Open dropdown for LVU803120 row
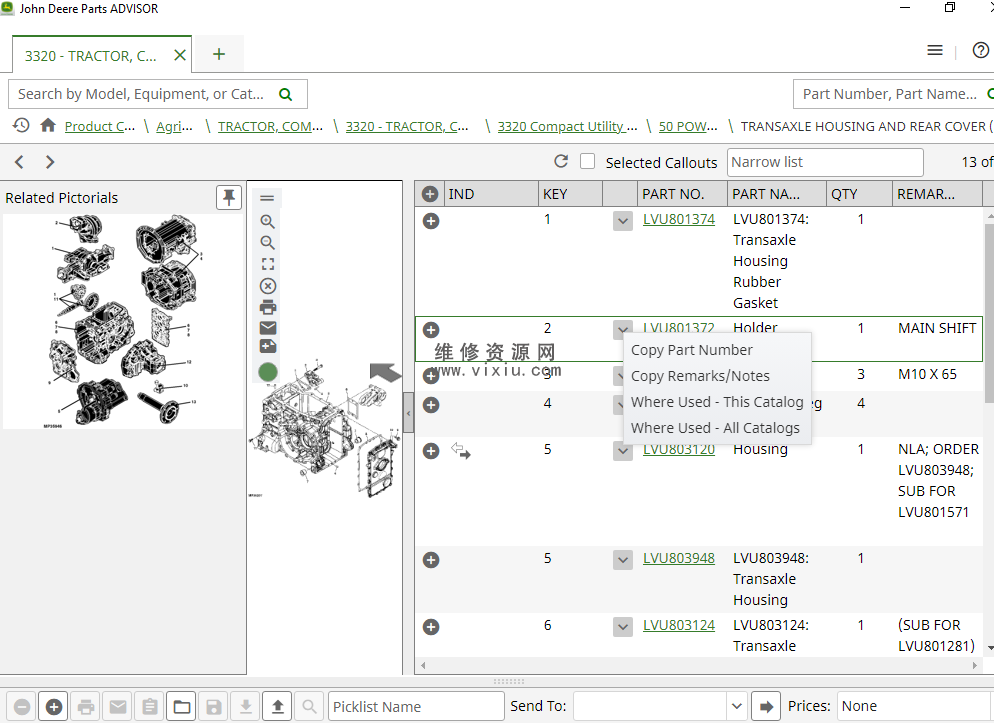Screen dimensions: 994x723 pyautogui.click(x=623, y=451)
